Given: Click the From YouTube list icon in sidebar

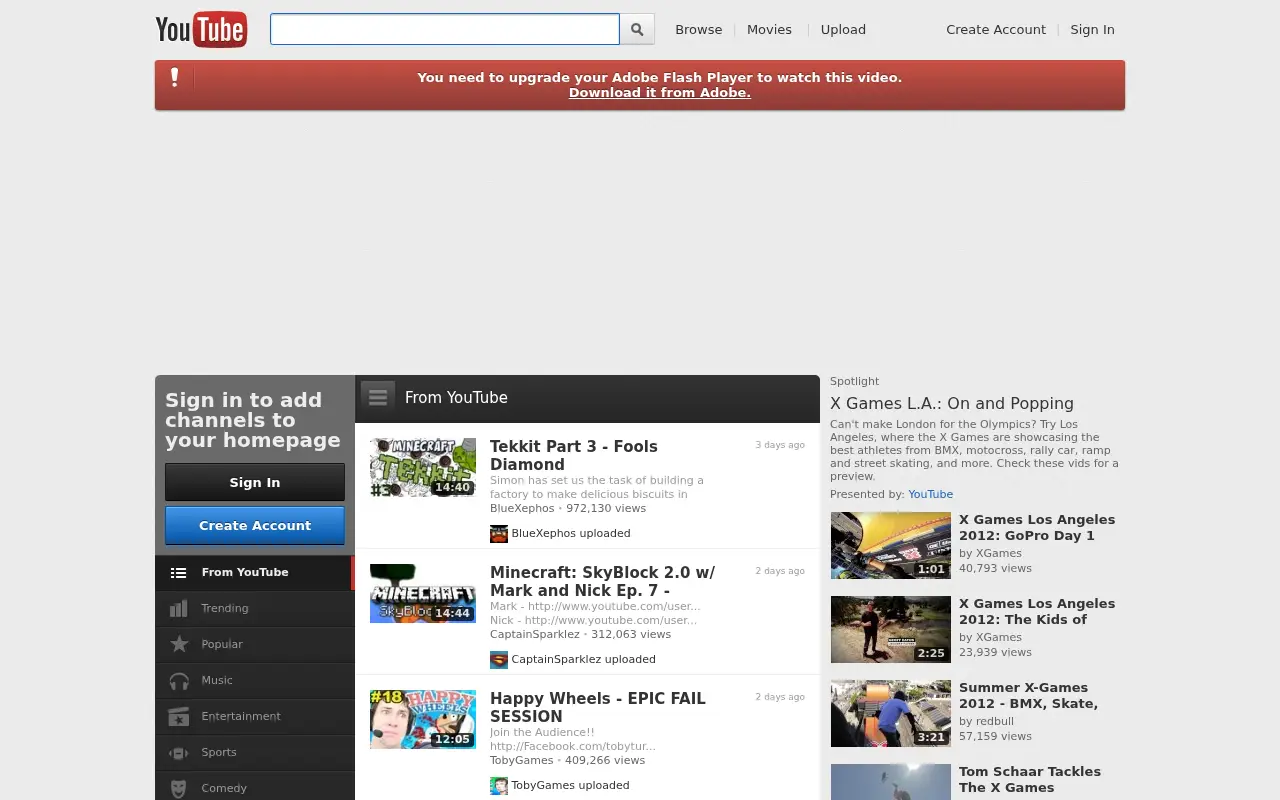Looking at the screenshot, I should tap(179, 573).
